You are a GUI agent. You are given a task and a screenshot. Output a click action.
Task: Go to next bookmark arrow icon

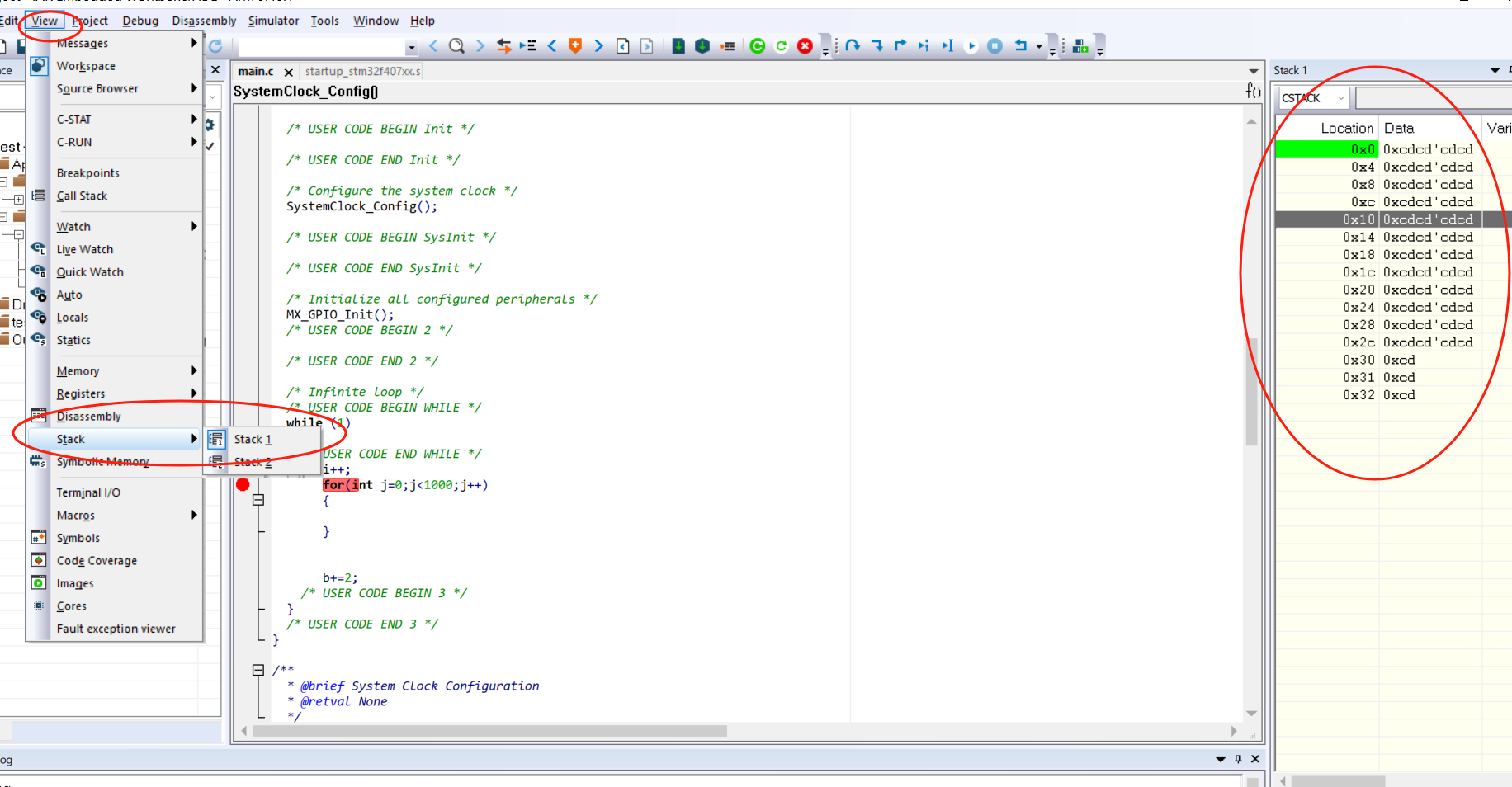(x=598, y=46)
